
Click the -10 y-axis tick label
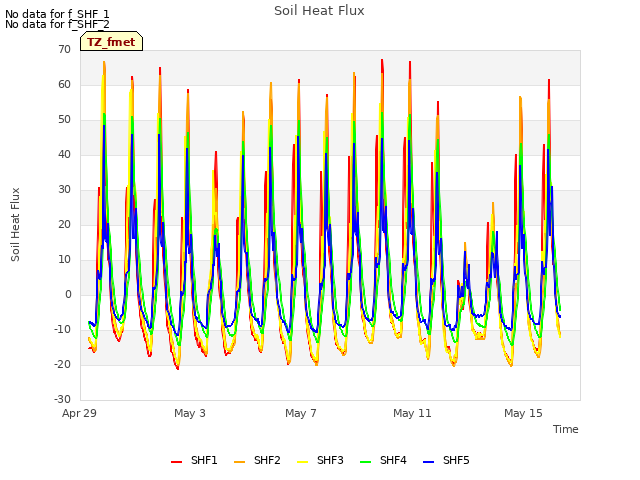point(62,329)
